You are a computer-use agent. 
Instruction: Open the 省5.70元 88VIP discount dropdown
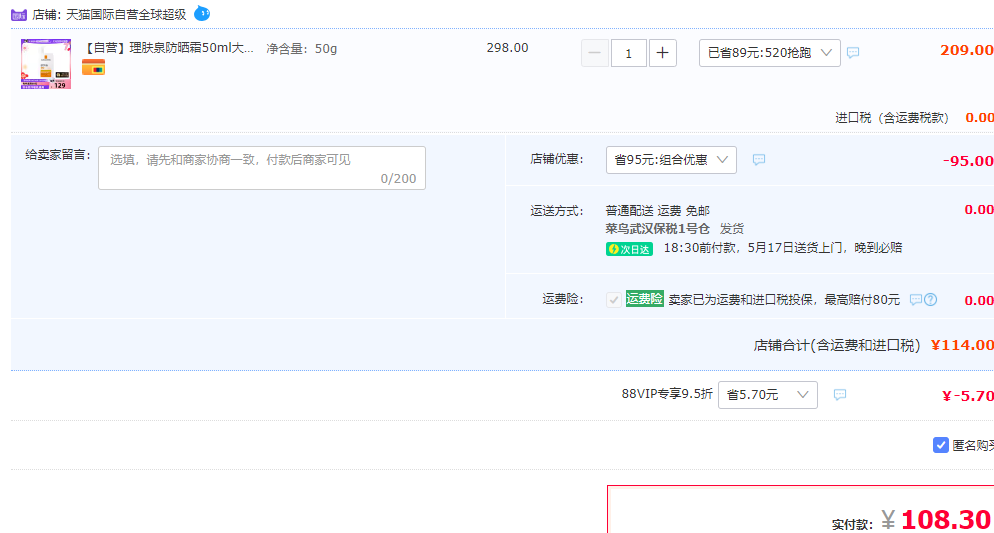point(768,395)
